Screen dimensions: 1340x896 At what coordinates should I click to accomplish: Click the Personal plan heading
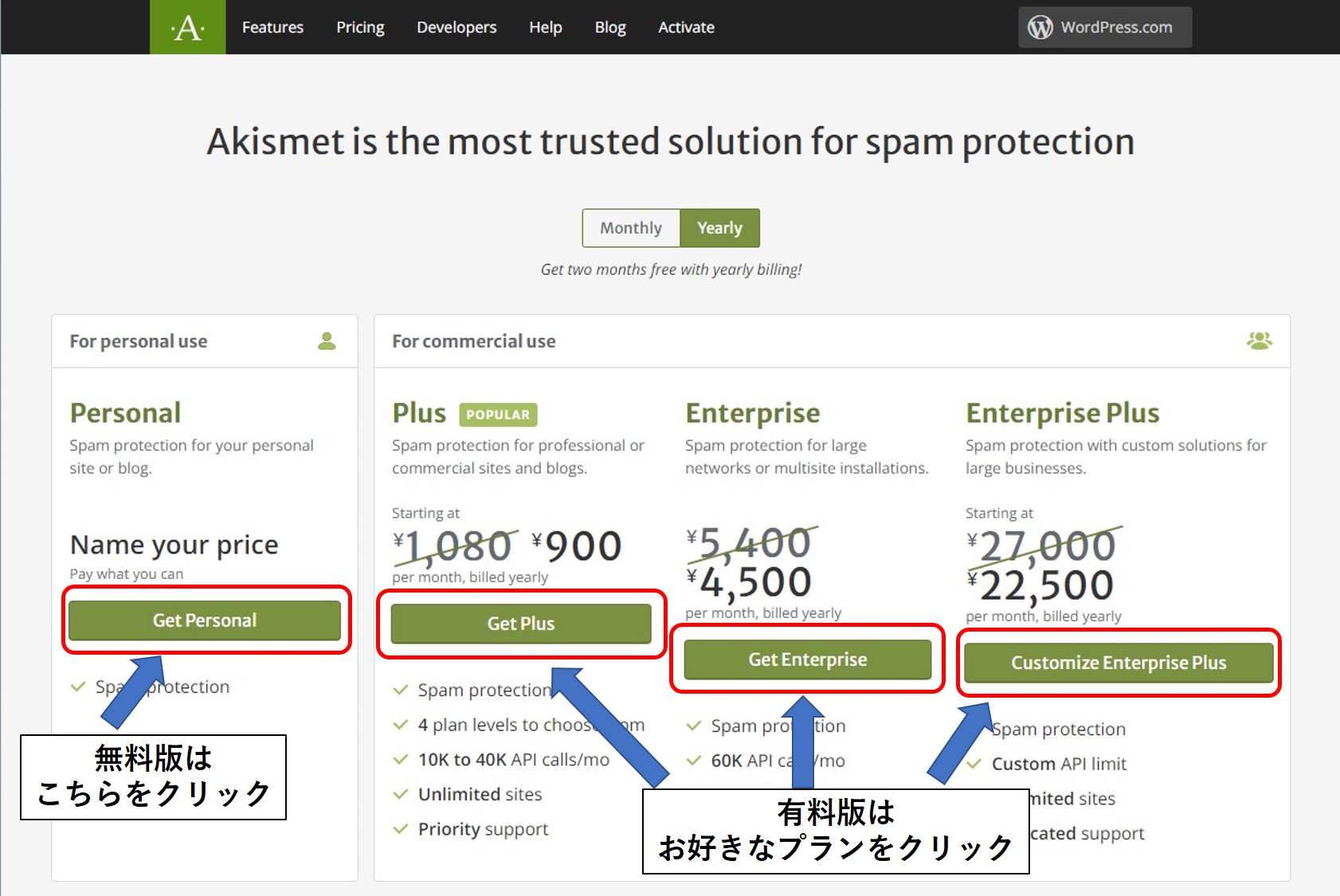[125, 413]
